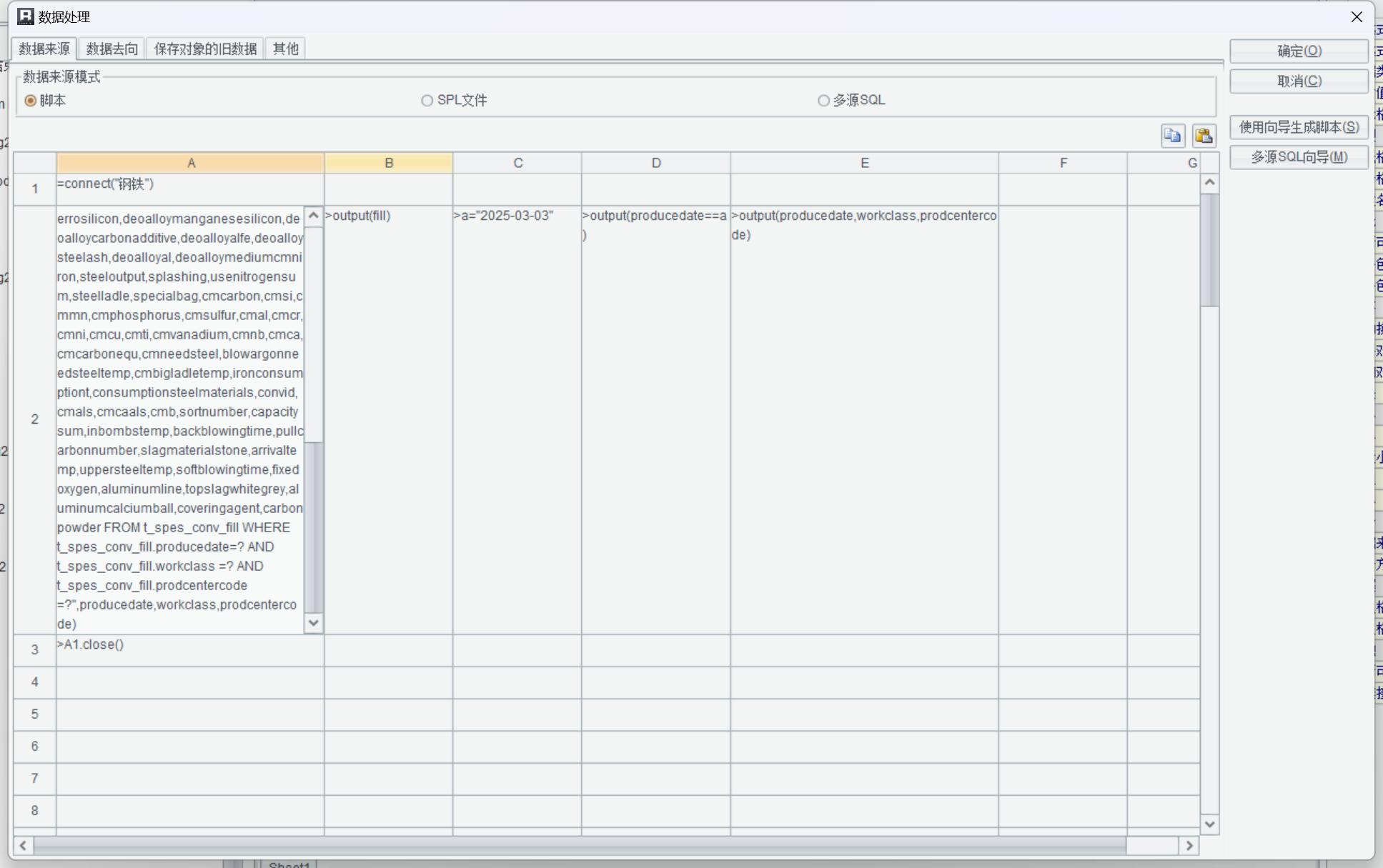Click the grid's vertical scroll down arrow

(1209, 824)
